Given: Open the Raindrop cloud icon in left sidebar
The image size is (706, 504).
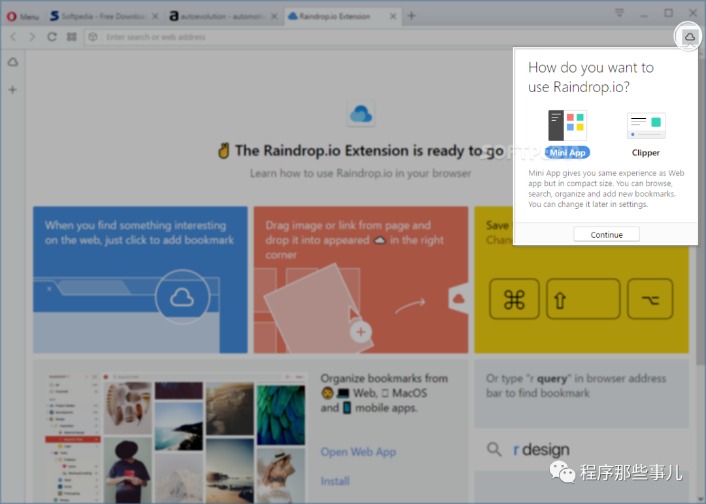Looking at the screenshot, I should [13, 62].
